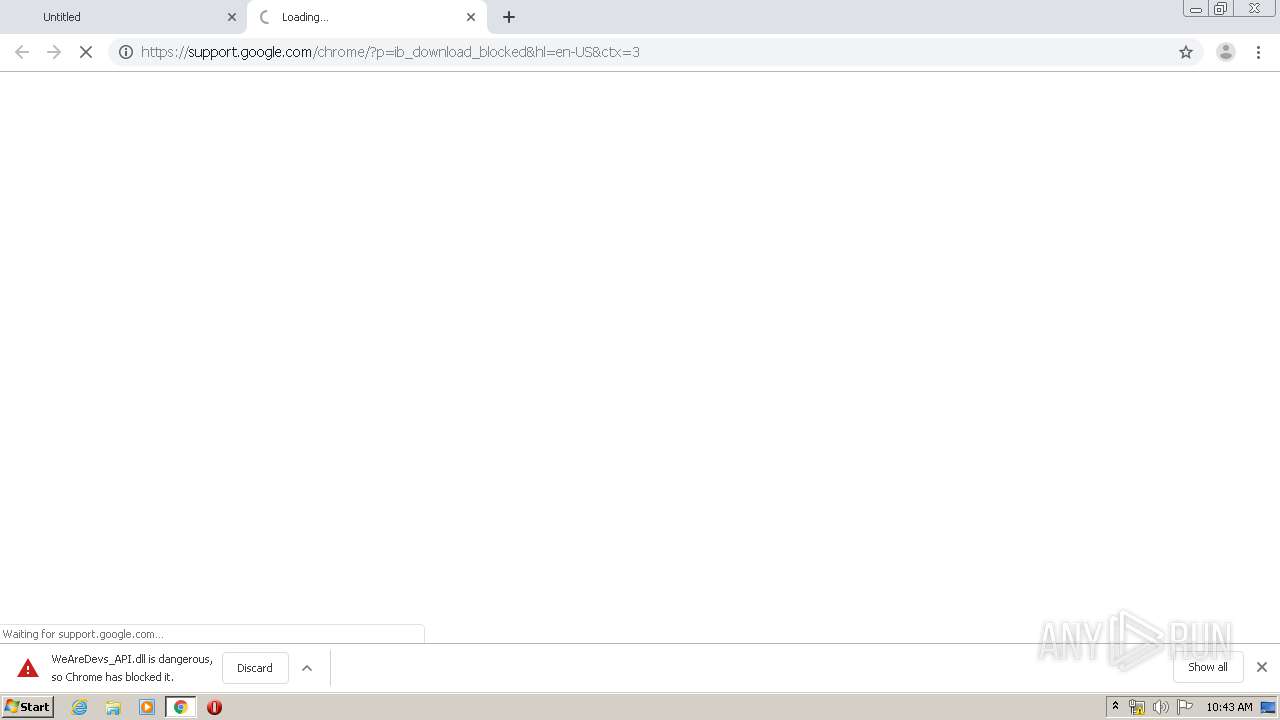Screen dimensions: 1280x720
Task: Click the Show desktop icon in the tray
Action: pos(1268,707)
